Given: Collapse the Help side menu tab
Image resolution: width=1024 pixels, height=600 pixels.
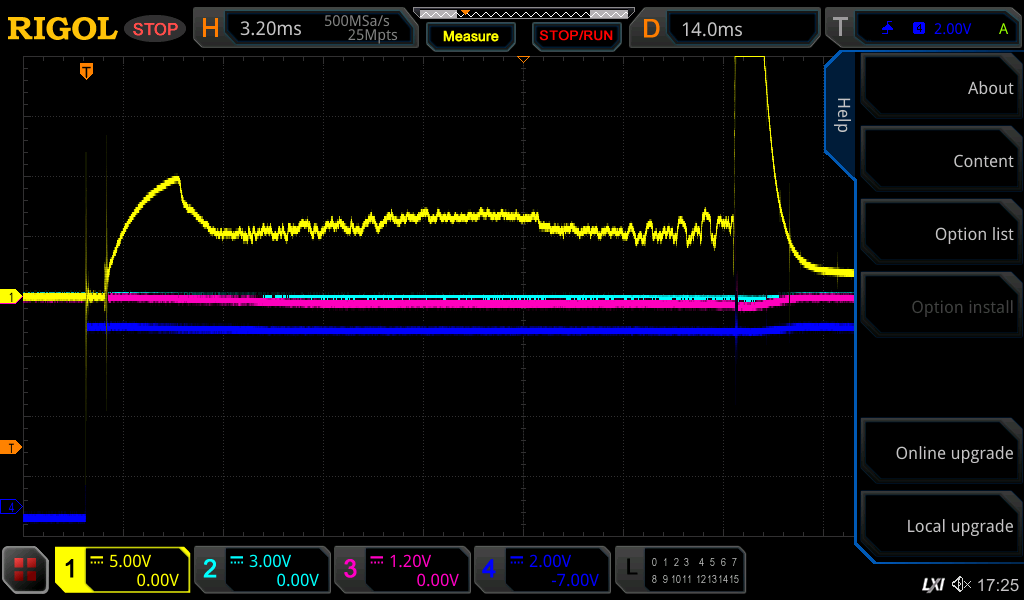Looking at the screenshot, I should click(841, 116).
